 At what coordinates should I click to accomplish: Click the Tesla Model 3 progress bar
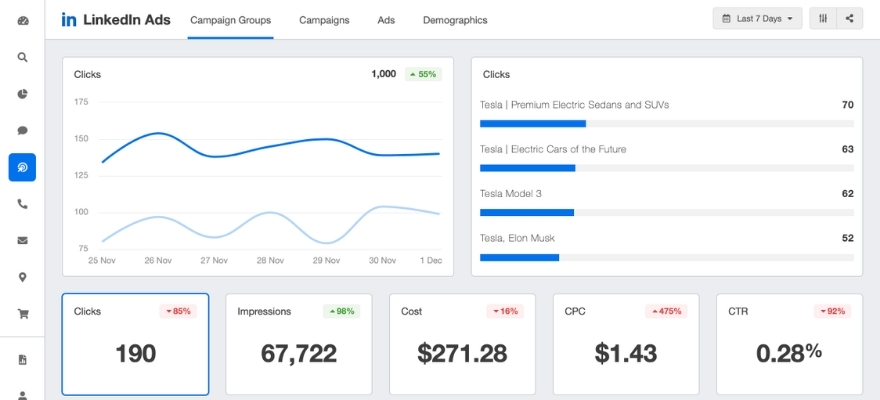pyautogui.click(x=667, y=213)
